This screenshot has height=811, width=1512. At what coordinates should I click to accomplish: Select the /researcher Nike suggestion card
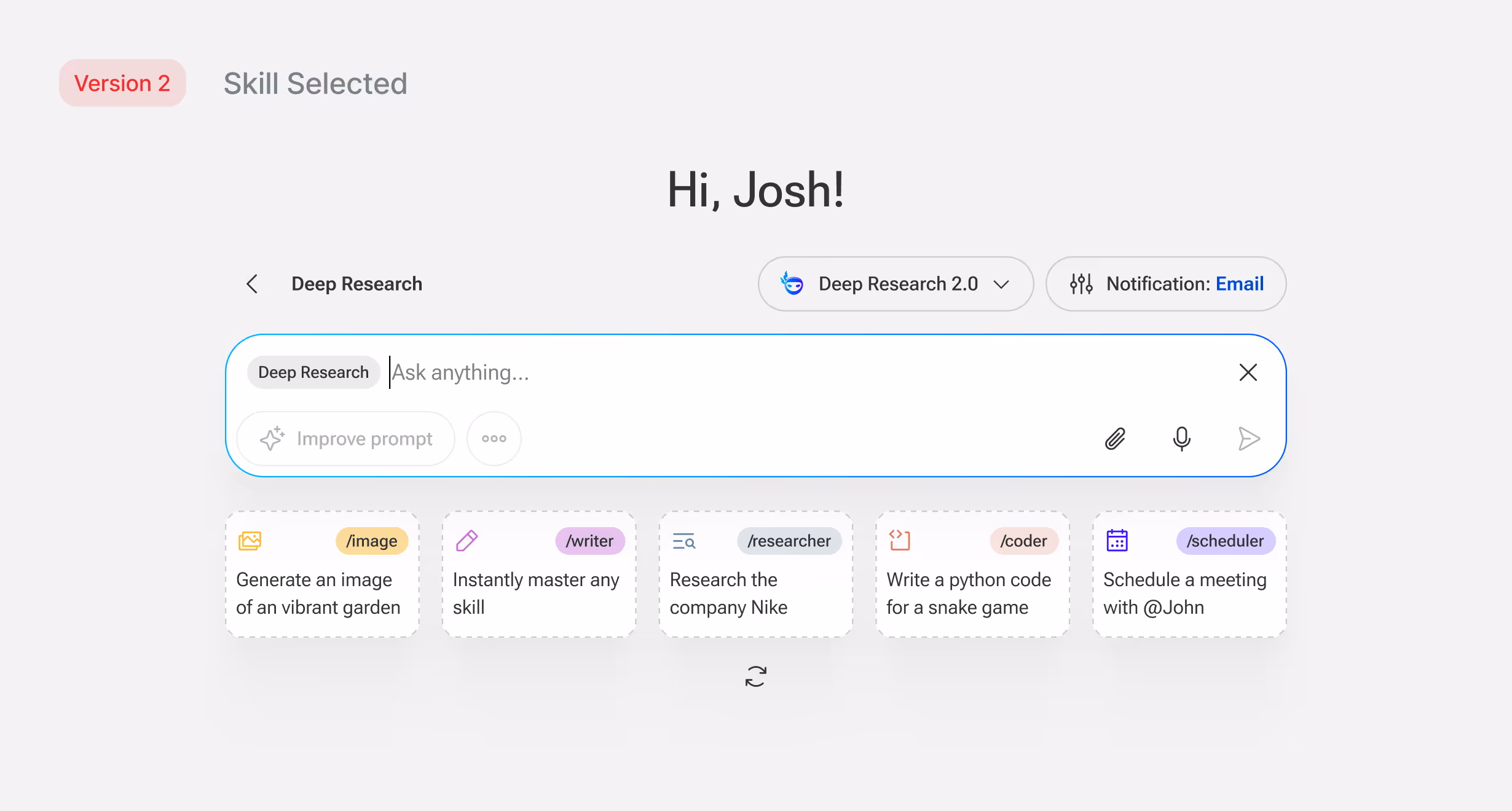(755, 575)
